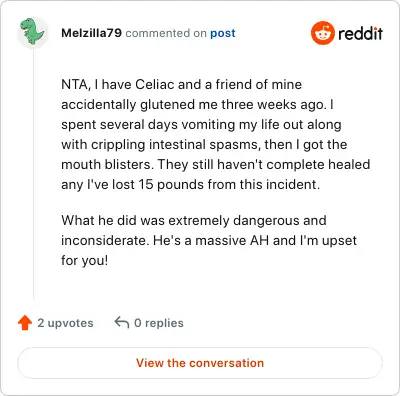
Task: Upvote with the orange arrow icon
Action: [x=25, y=323]
